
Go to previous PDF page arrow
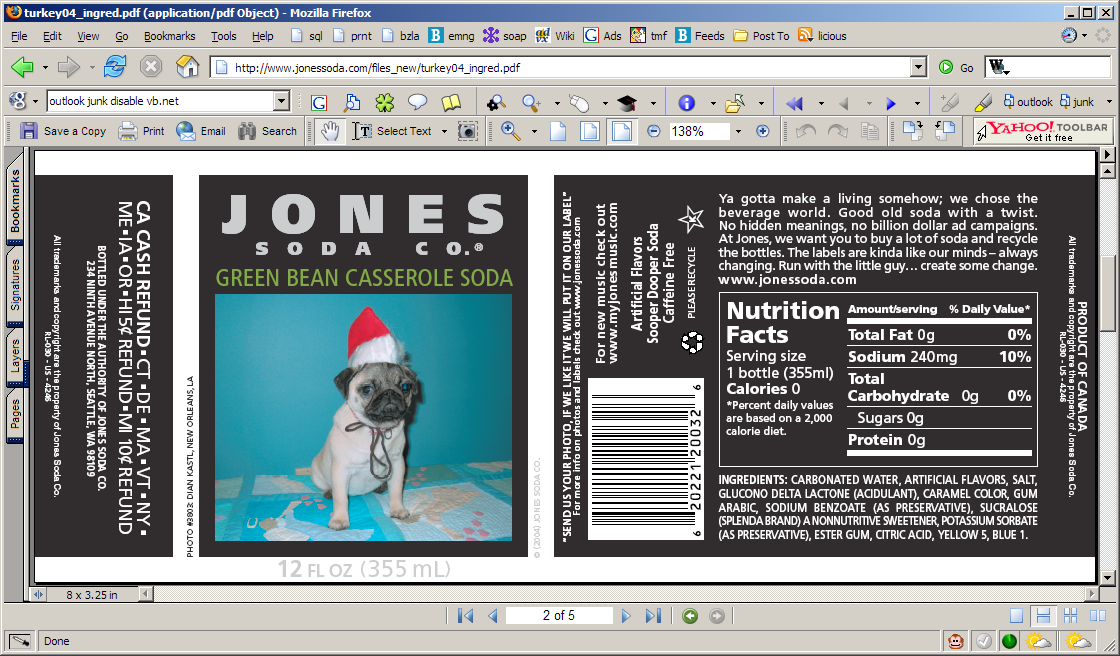tap(492, 615)
